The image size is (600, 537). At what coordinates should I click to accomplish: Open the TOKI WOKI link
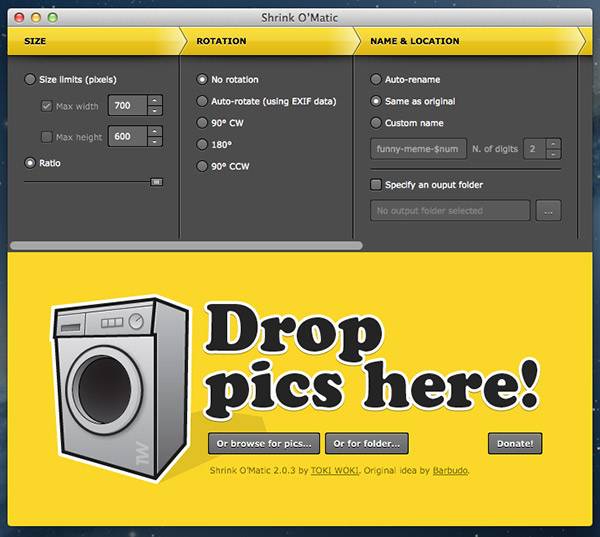pyautogui.click(x=335, y=470)
